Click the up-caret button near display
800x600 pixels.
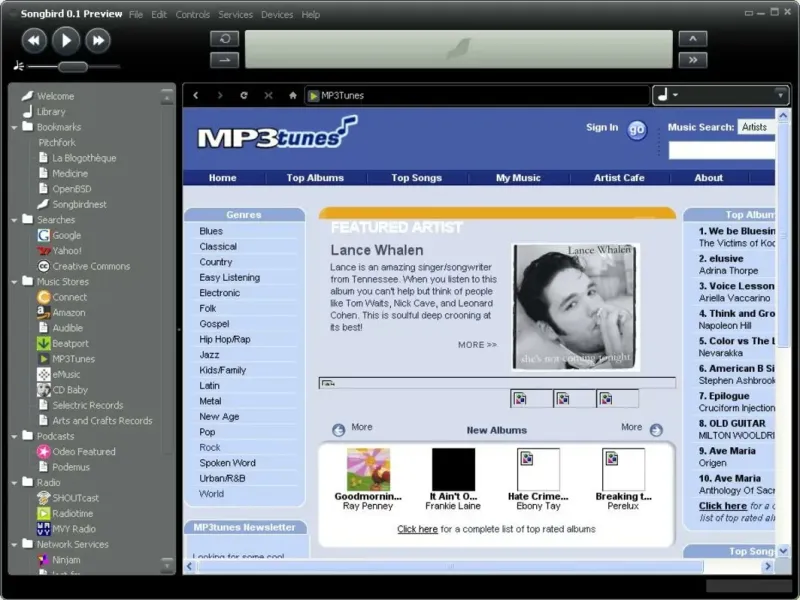tap(693, 39)
